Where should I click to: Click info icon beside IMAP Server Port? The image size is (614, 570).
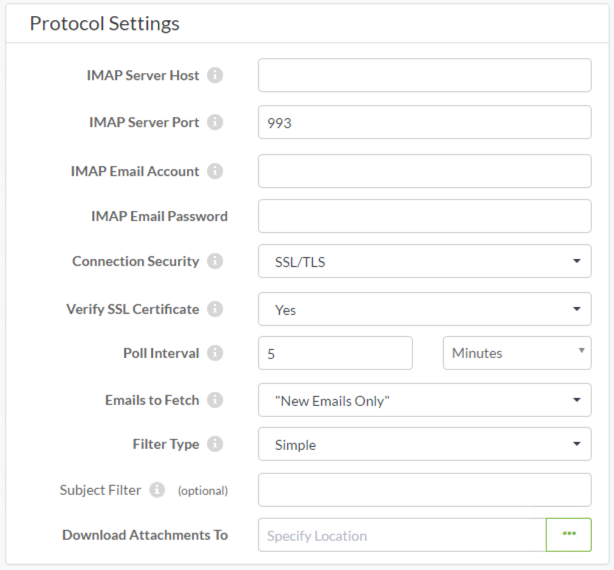click(x=215, y=122)
